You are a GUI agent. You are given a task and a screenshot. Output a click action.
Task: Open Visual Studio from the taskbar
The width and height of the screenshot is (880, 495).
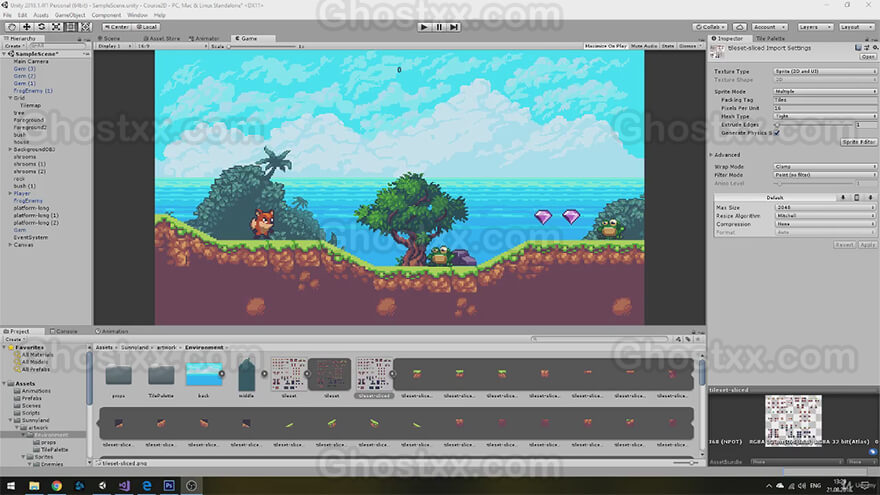tap(124, 485)
